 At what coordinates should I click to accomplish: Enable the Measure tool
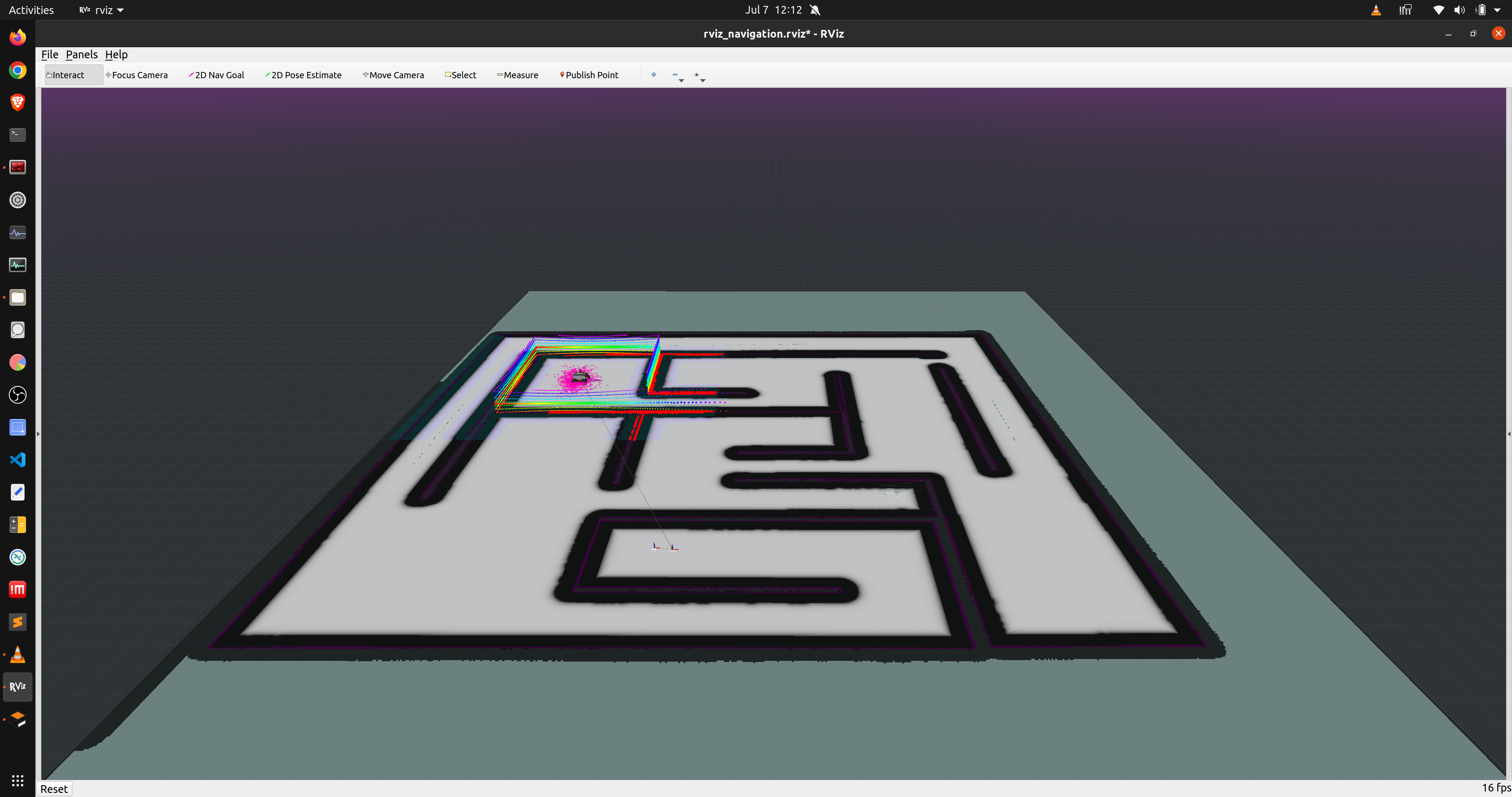[517, 75]
